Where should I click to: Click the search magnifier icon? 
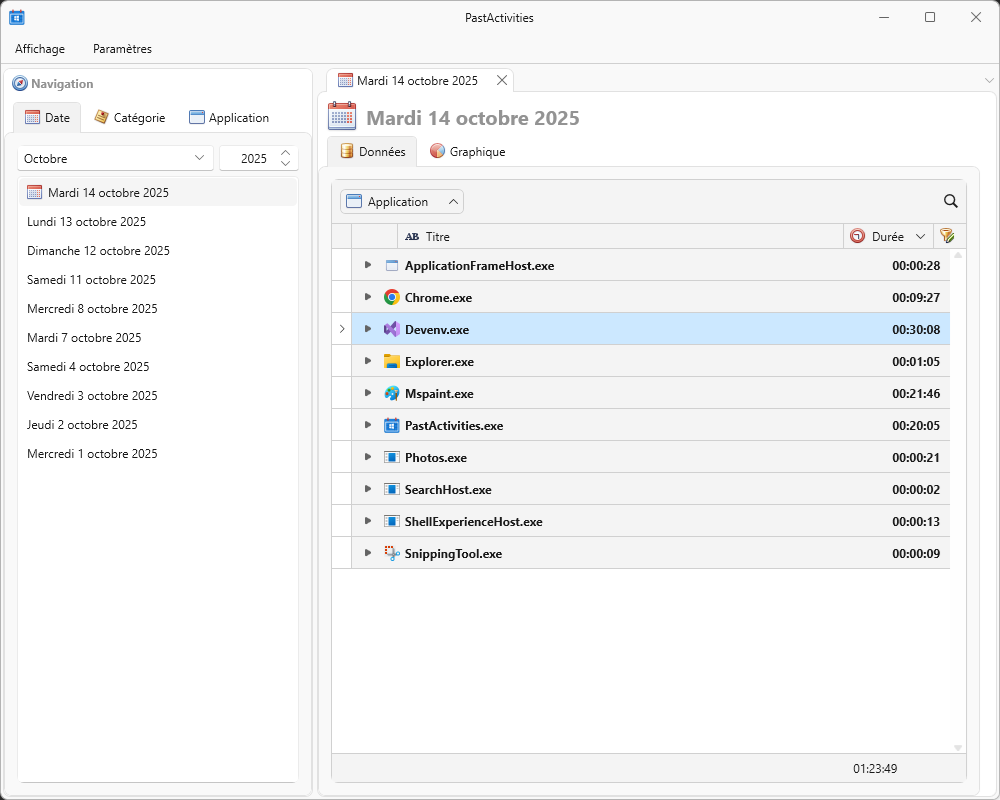[x=950, y=201]
